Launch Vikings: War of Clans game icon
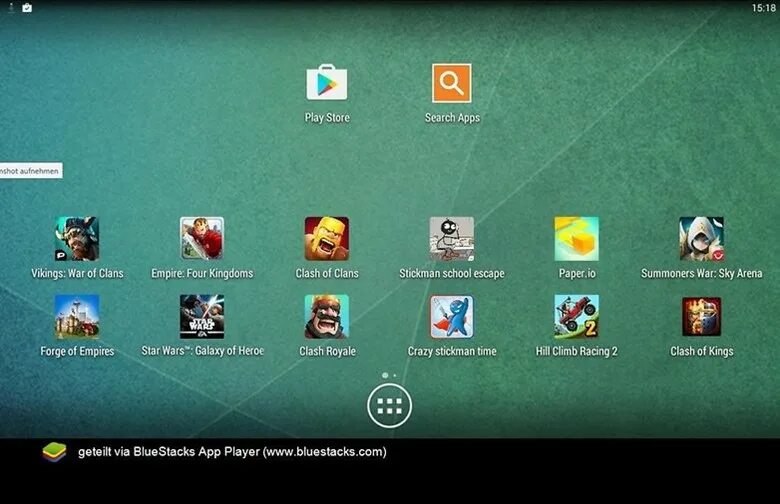 [77, 238]
